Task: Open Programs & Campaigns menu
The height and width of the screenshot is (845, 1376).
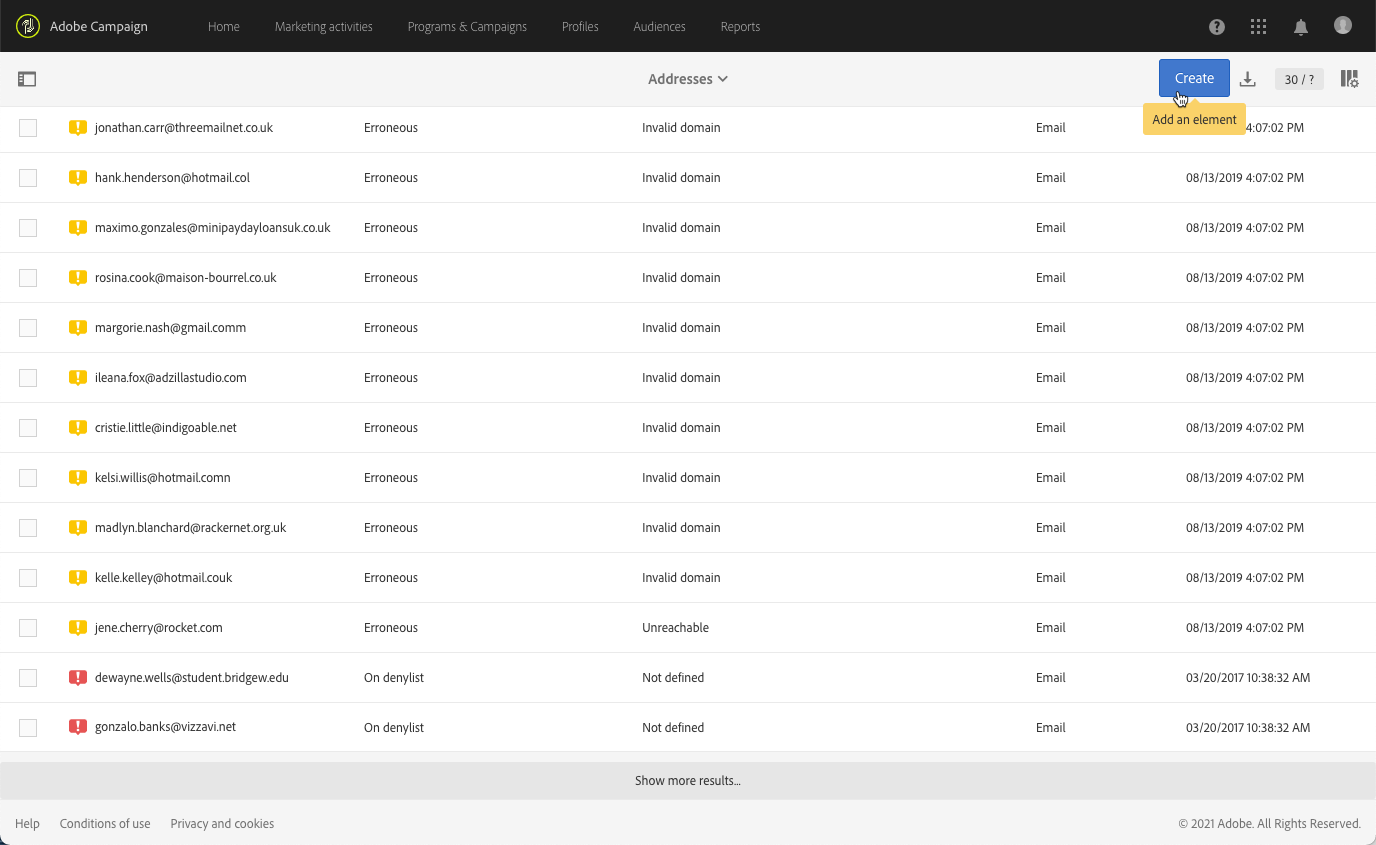Action: tap(467, 27)
